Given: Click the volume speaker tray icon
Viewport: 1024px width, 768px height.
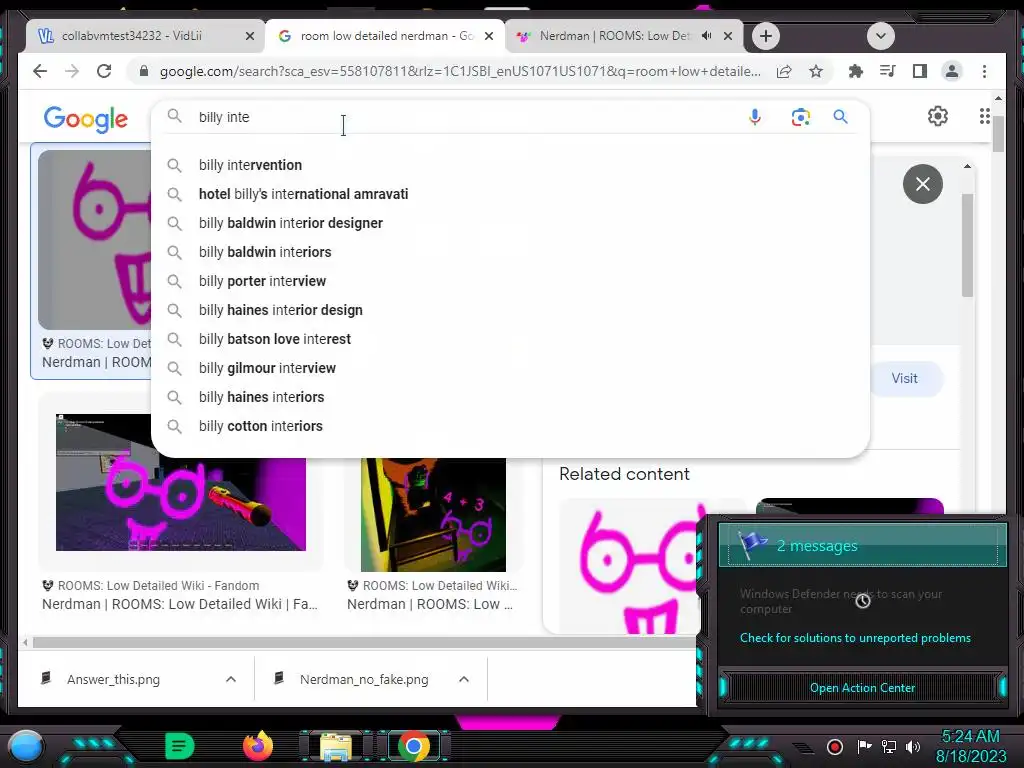Looking at the screenshot, I should coord(913,746).
